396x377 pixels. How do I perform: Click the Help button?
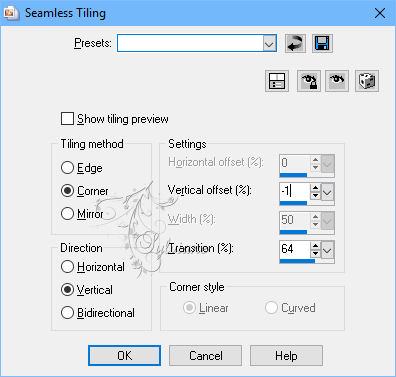286,356
